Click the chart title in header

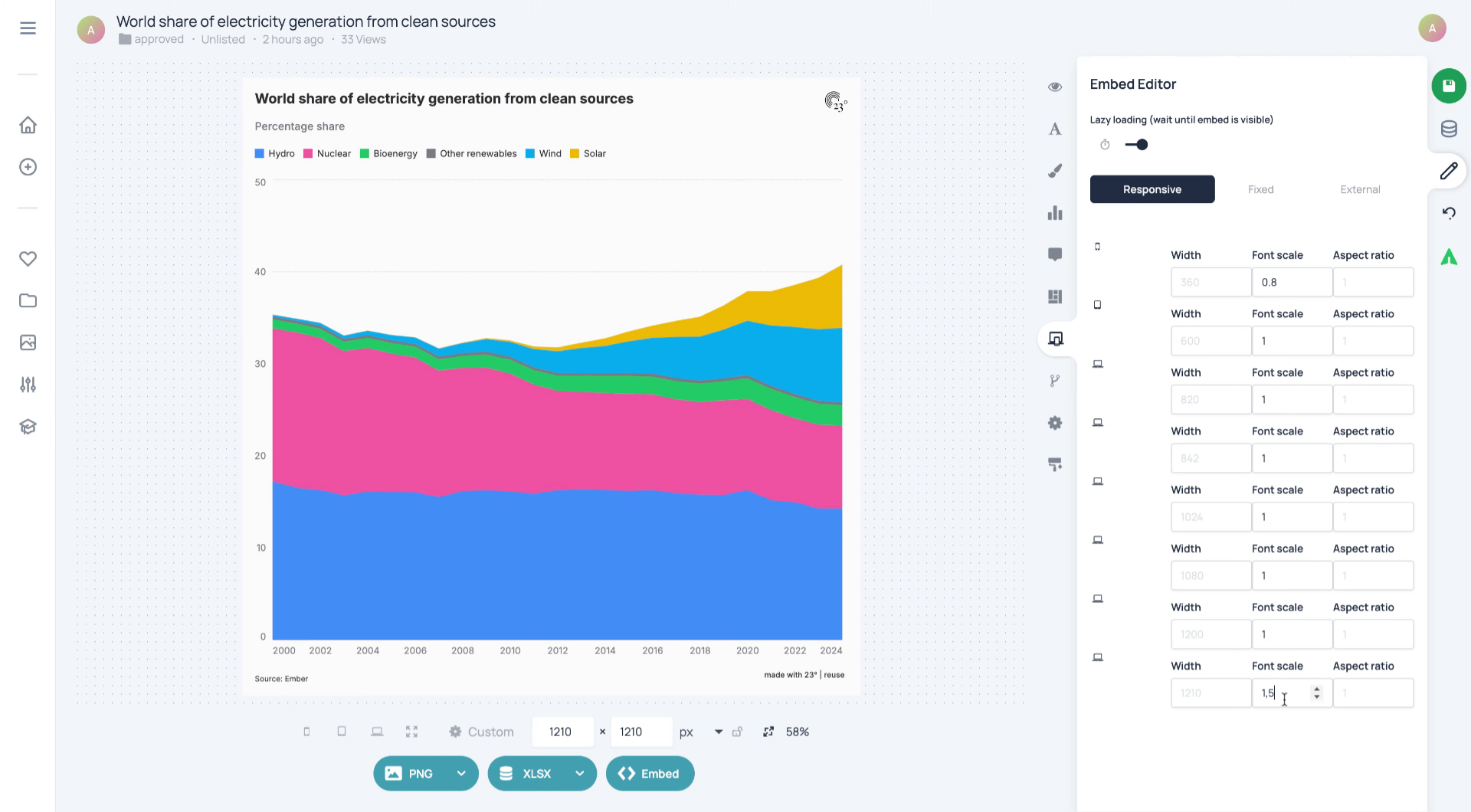(306, 21)
